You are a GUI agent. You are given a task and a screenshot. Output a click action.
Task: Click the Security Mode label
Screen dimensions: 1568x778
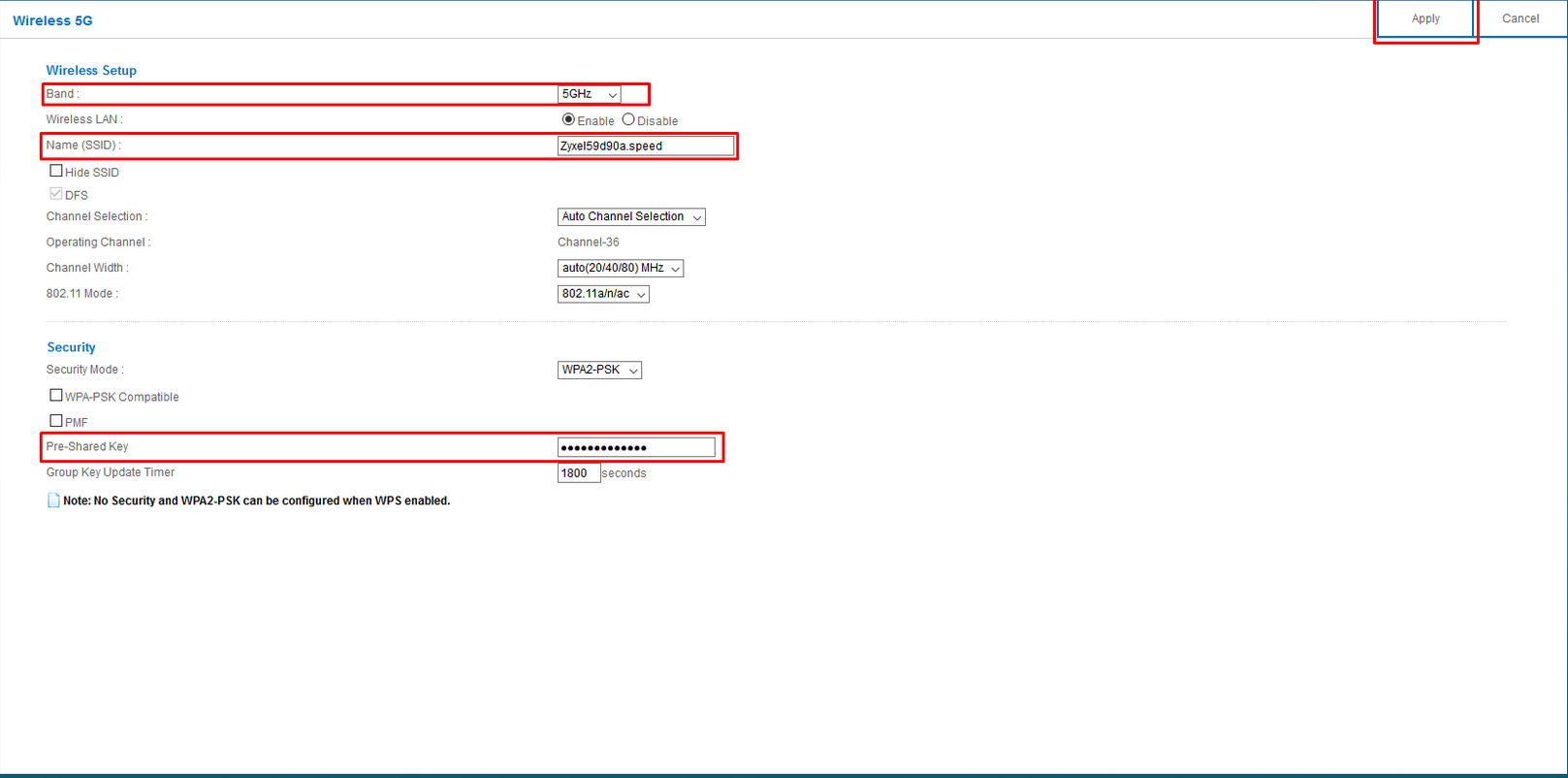click(x=84, y=370)
